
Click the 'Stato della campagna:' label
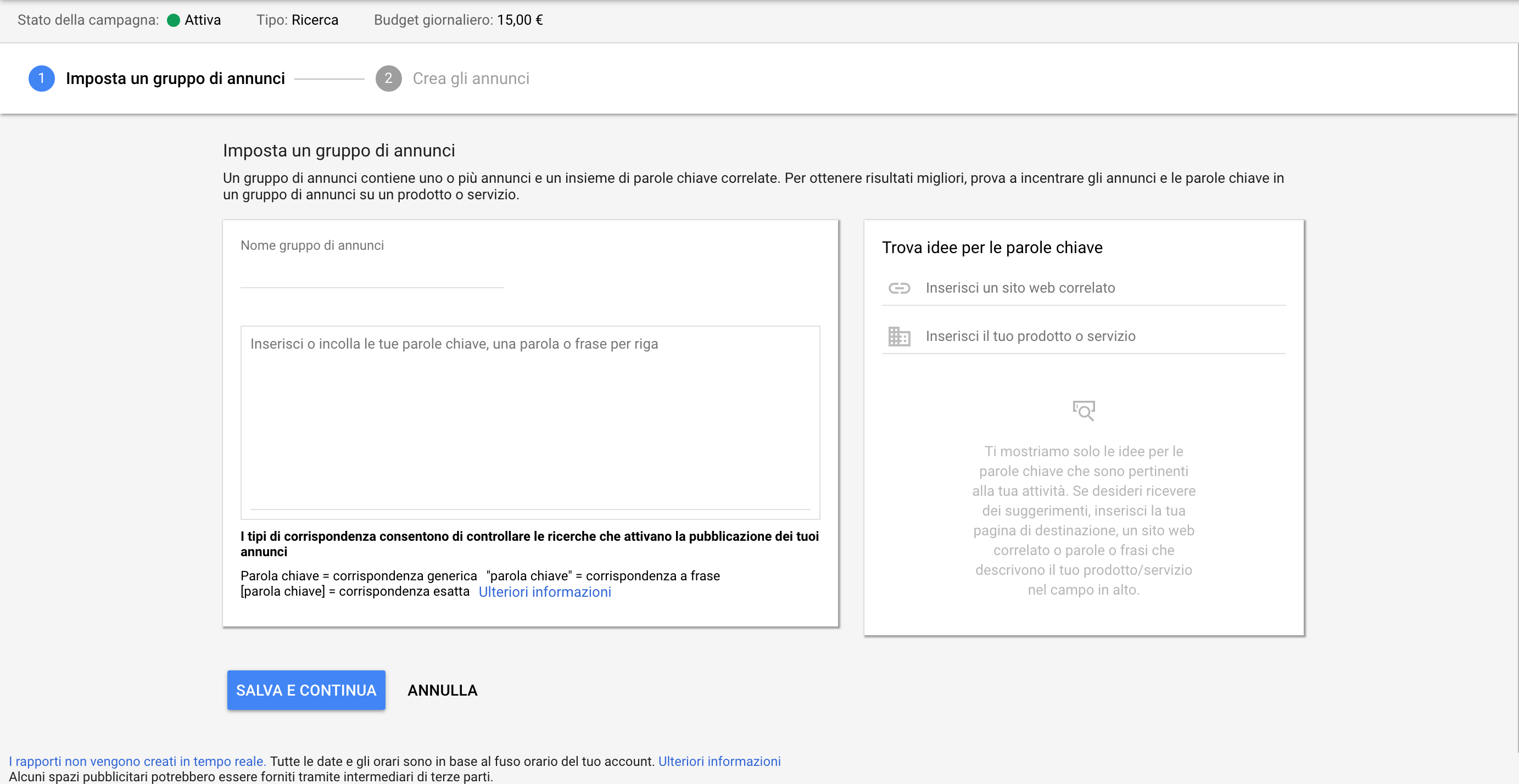tap(88, 20)
